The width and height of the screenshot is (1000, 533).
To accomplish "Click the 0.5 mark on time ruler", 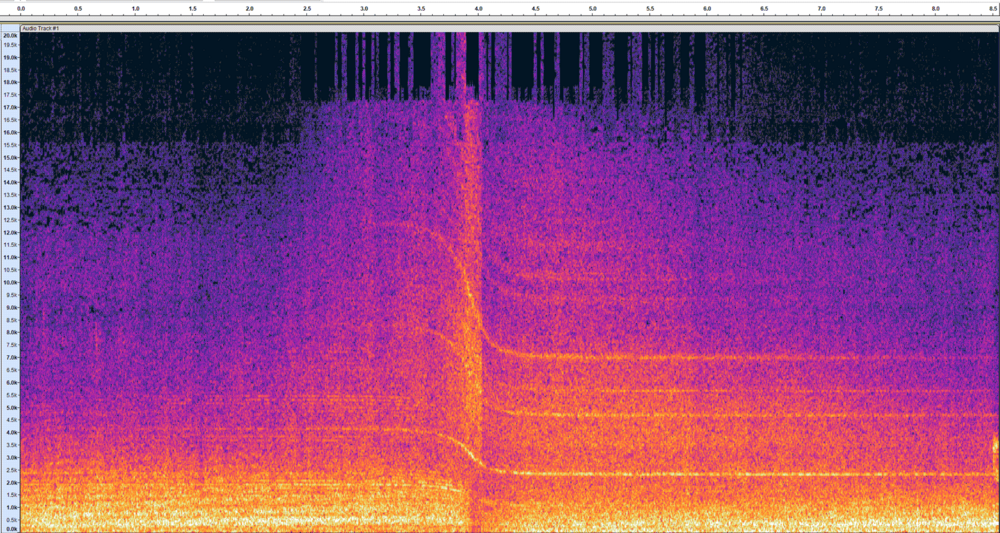I will pyautogui.click(x=78, y=9).
